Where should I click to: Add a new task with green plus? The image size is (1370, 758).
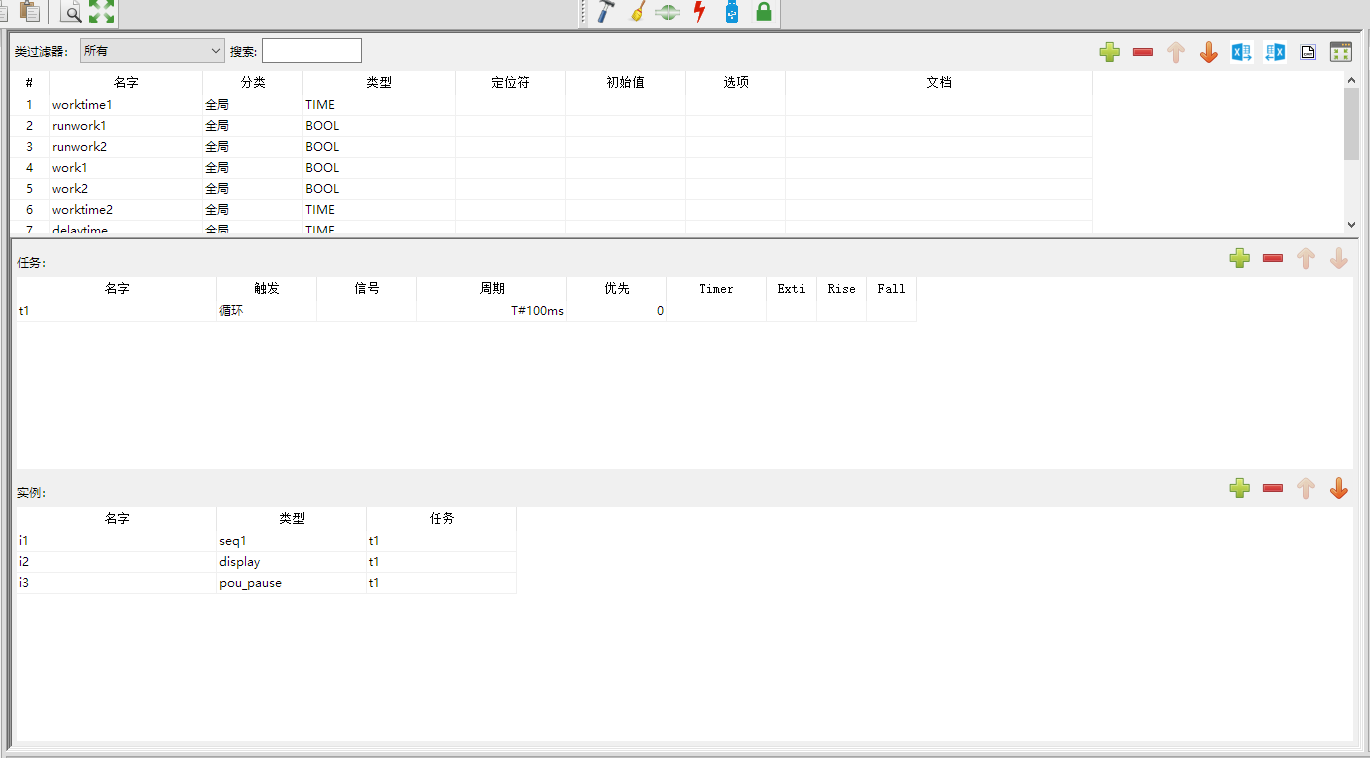(1239, 258)
